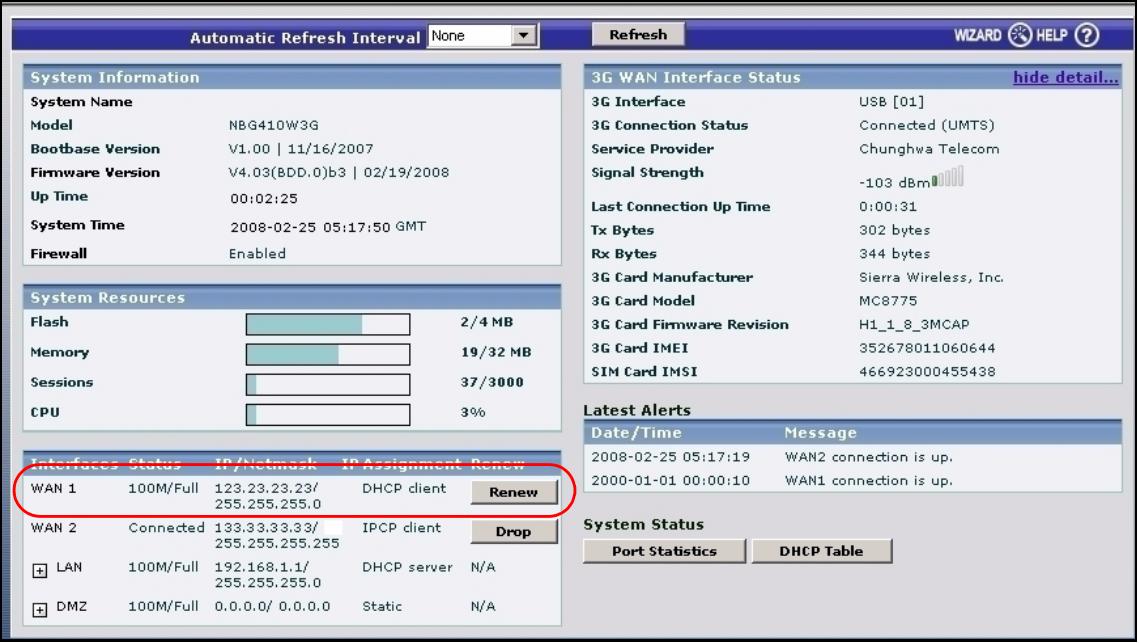
Task: Open the Wizard icon
Action: click(x=1019, y=35)
